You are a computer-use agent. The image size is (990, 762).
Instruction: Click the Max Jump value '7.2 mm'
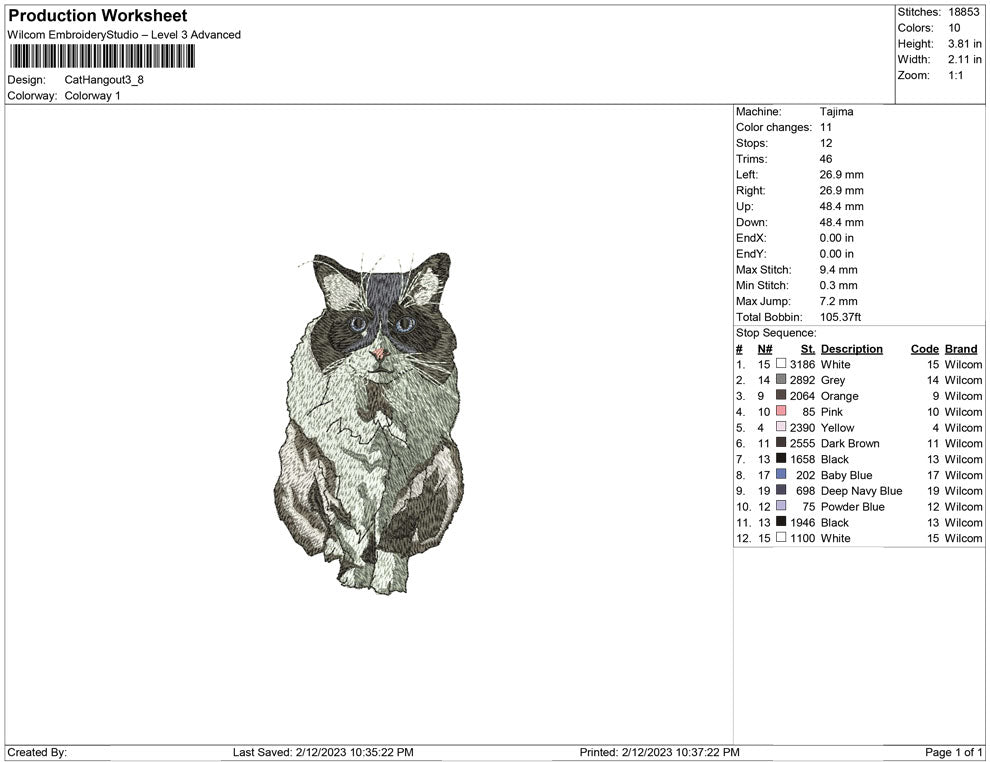(x=838, y=301)
